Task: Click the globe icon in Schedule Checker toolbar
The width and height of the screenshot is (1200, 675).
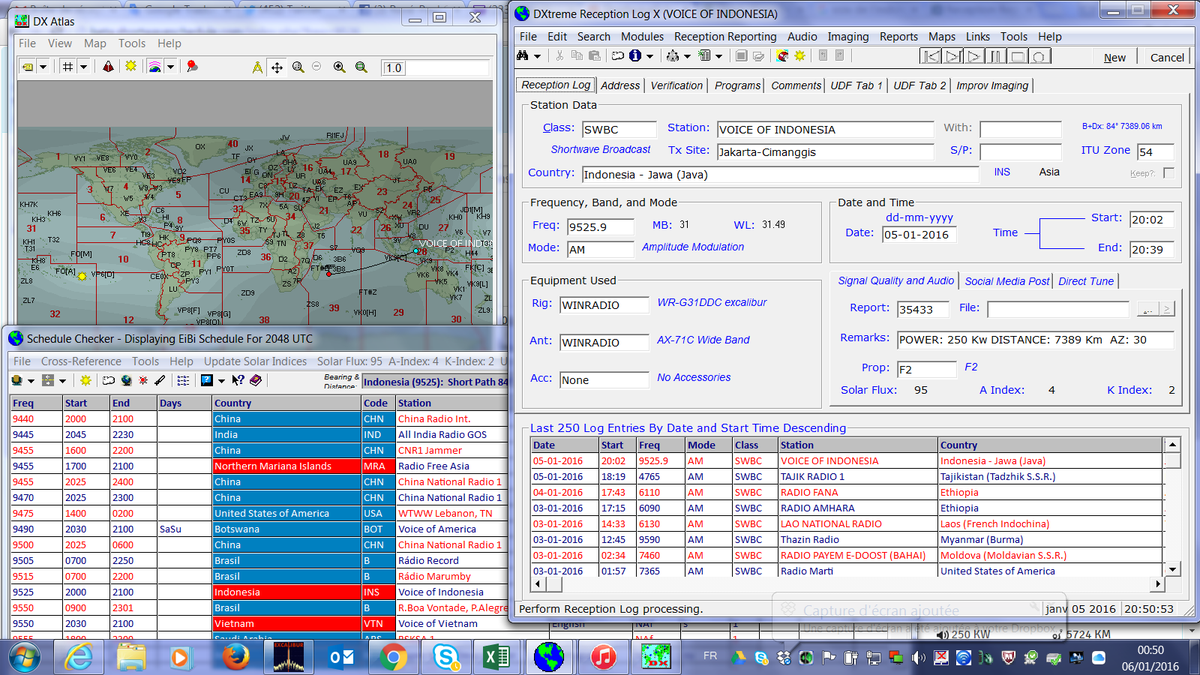Action: coord(126,380)
